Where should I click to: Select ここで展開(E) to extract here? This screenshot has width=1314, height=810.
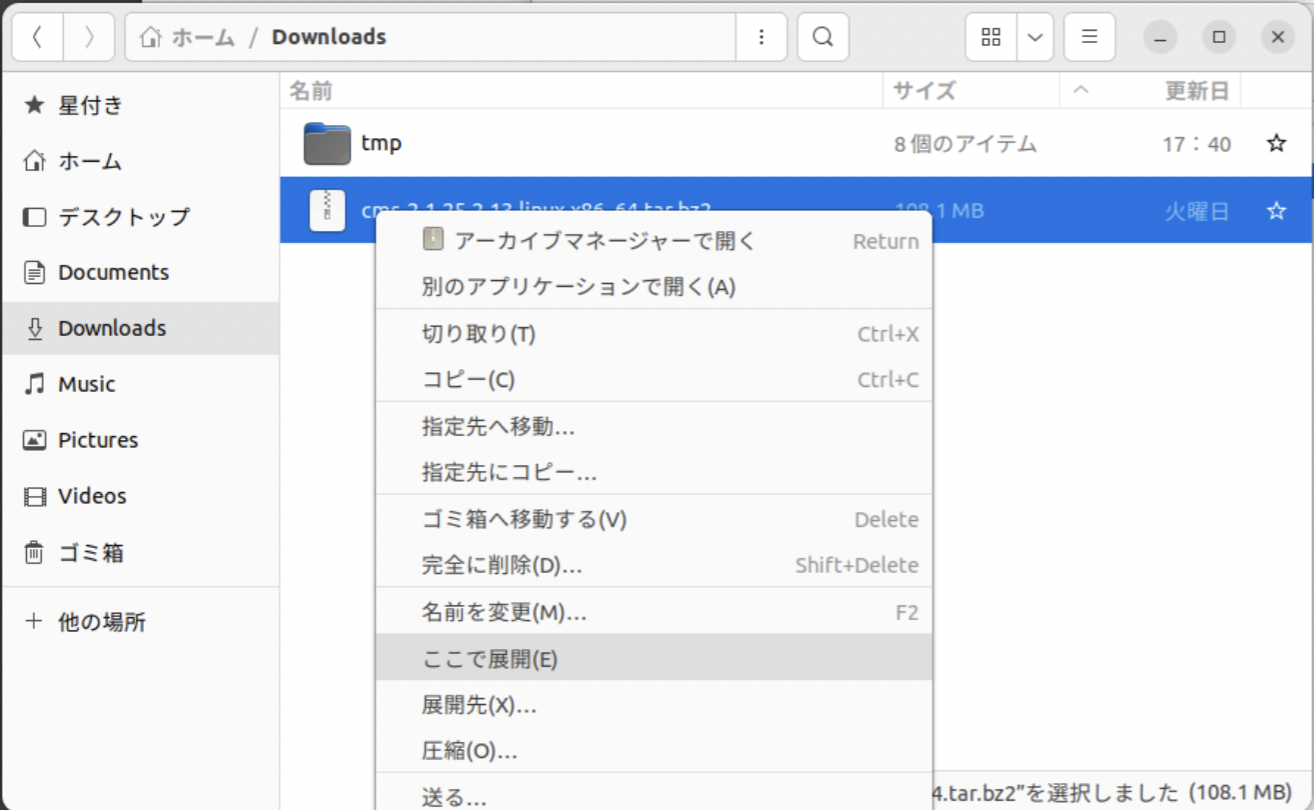pos(489,659)
